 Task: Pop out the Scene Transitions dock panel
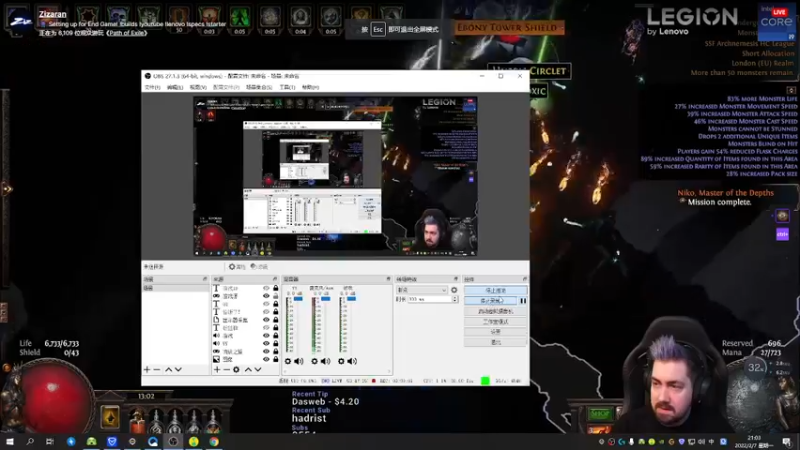(456, 279)
